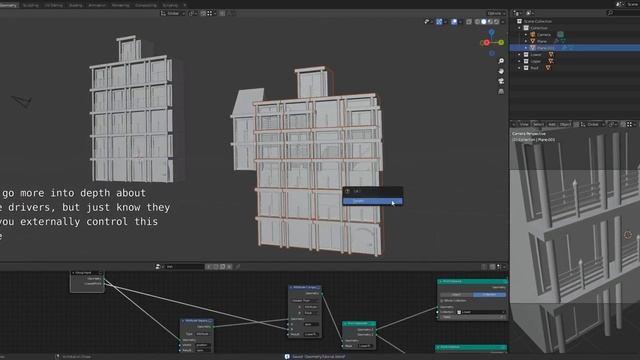Click the Group Input node header
The height and width of the screenshot is (360, 640).
(87, 273)
